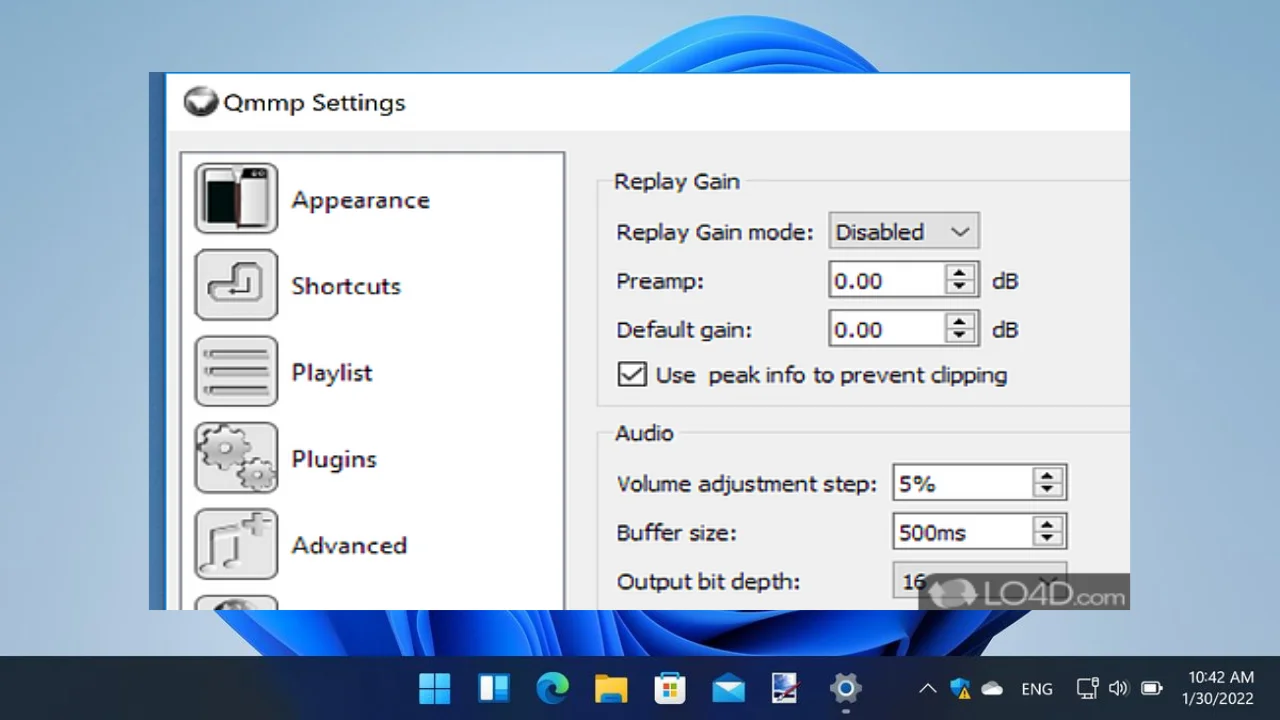Decrease Buffer size with down arrow
Viewport: 1280px width, 720px height.
tap(1047, 540)
